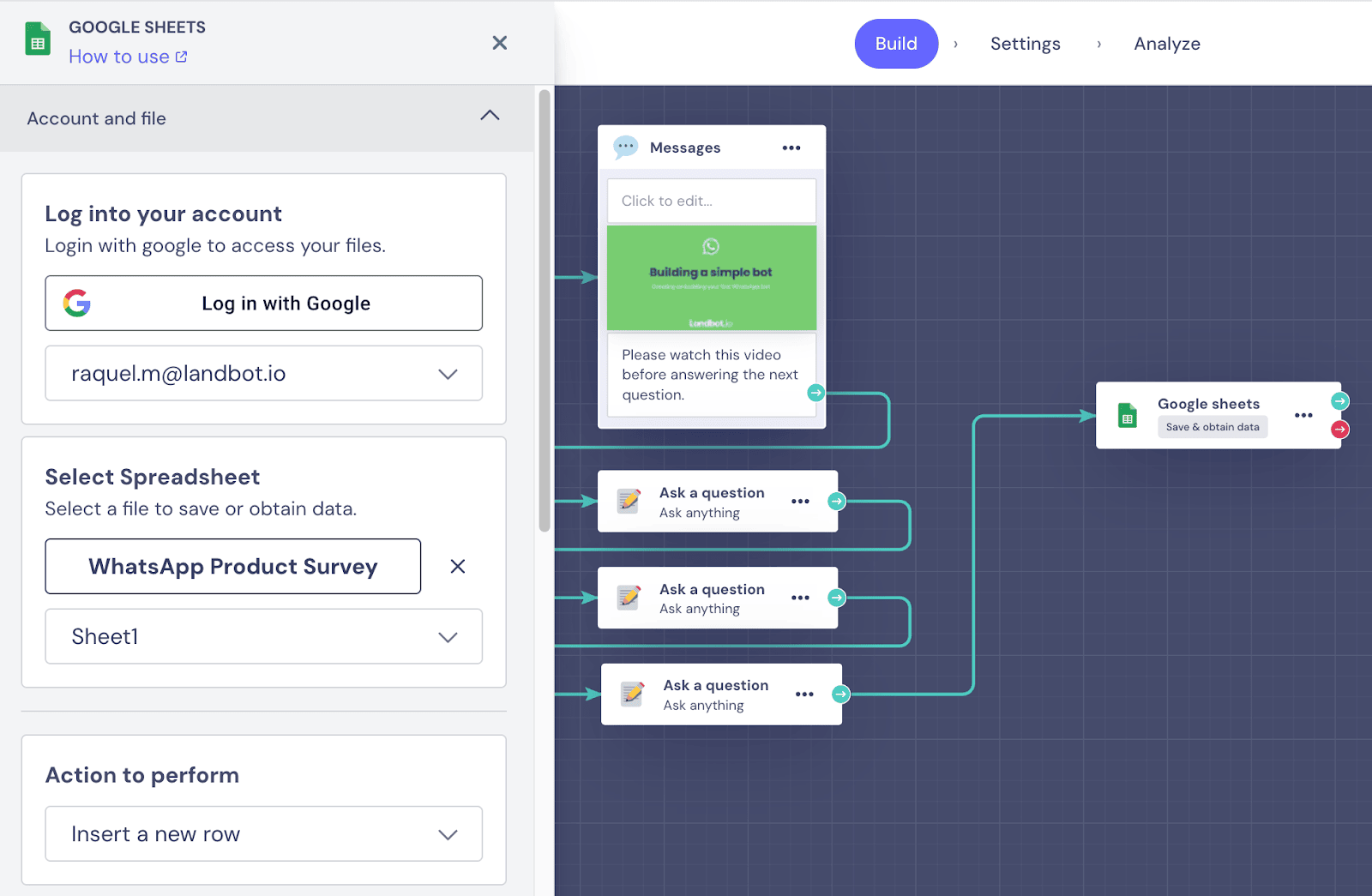Click the WhatsApp Product Survey file button
This screenshot has height=896, width=1372.
click(x=232, y=566)
